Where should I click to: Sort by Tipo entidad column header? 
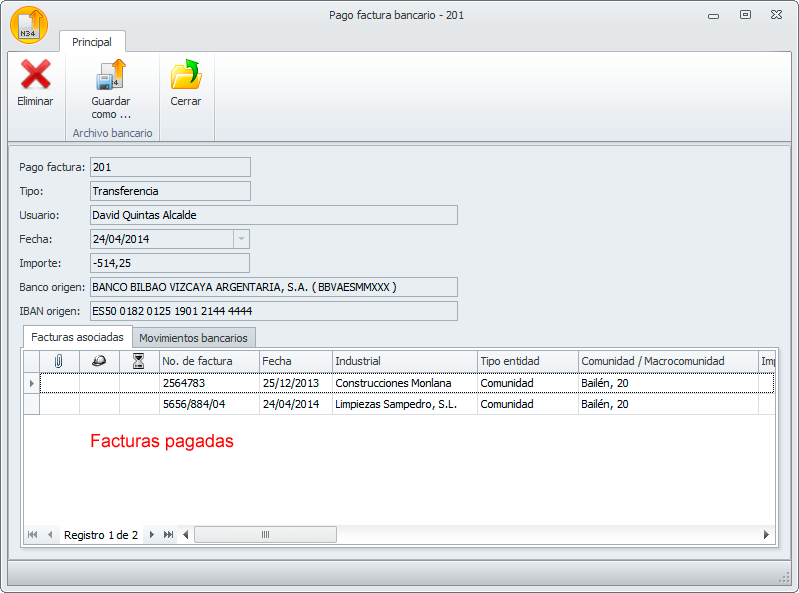527,361
